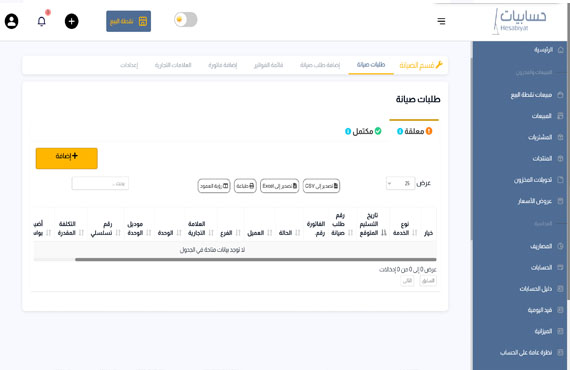Click the icon beside قيد اليومية
Screen dimensions: 570x370
[560, 310]
